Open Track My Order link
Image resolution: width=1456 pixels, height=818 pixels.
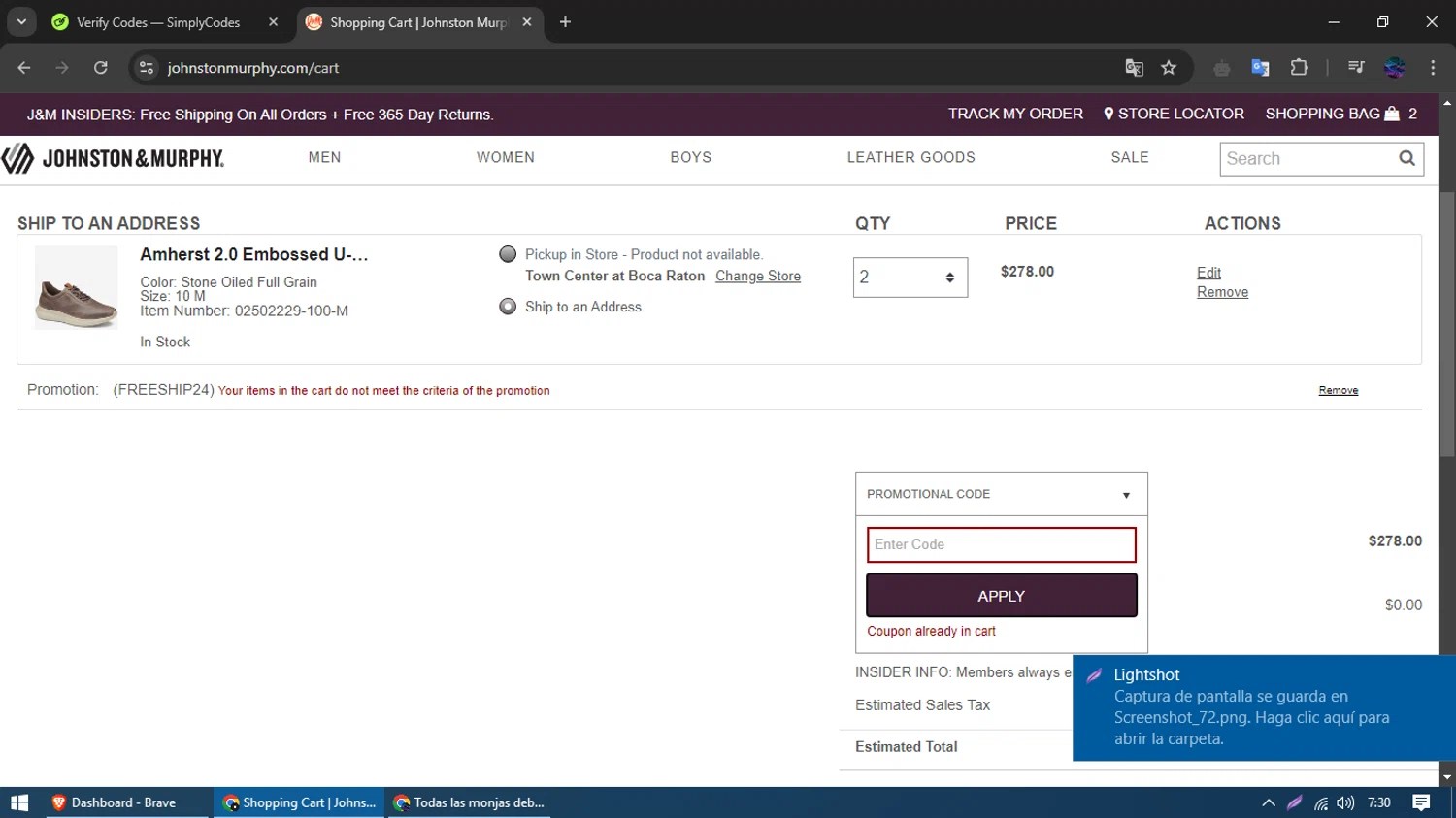(x=1015, y=114)
